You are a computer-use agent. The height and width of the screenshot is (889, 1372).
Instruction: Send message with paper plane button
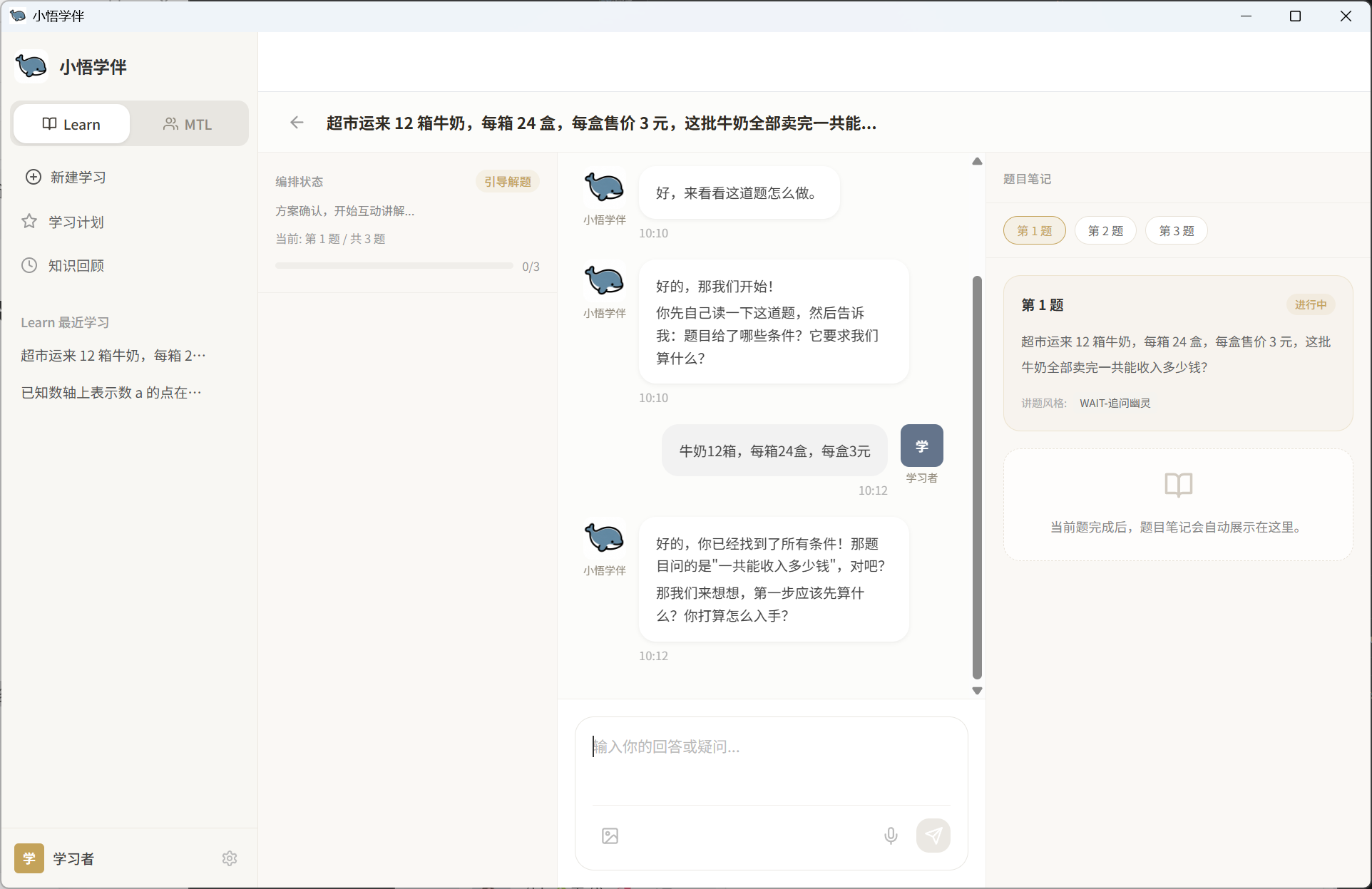pos(933,836)
